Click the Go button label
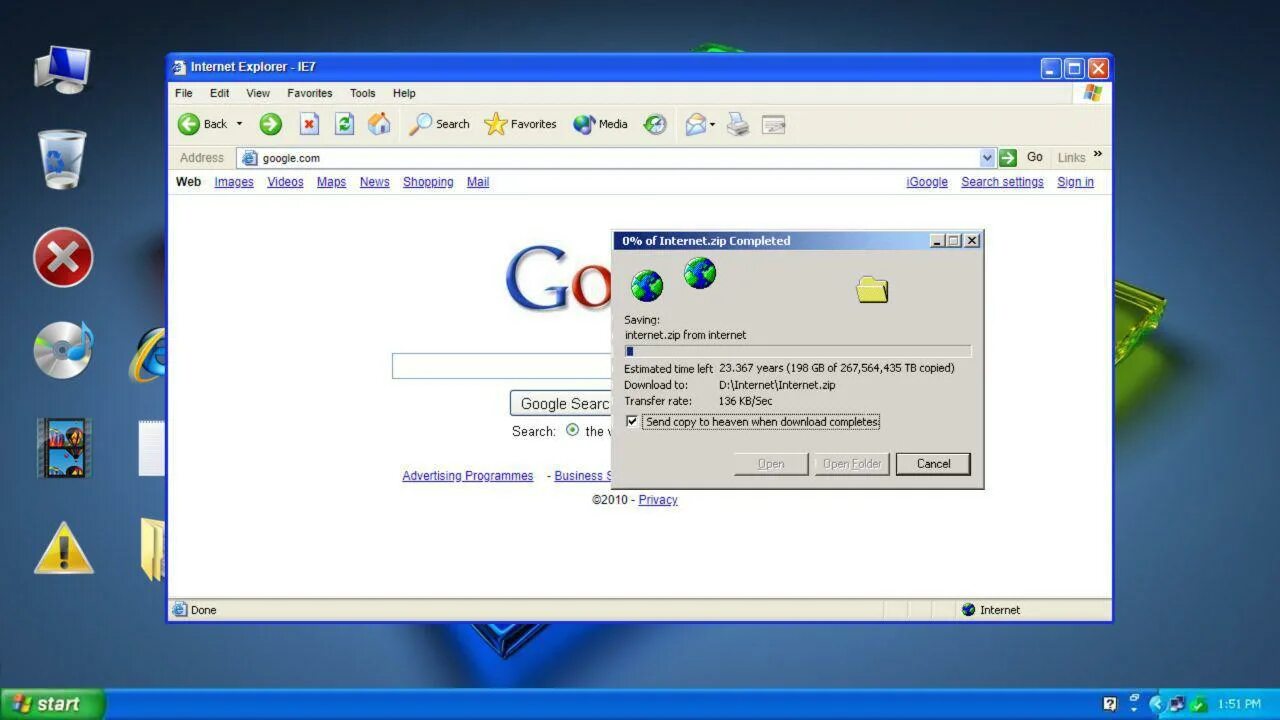 click(1035, 157)
